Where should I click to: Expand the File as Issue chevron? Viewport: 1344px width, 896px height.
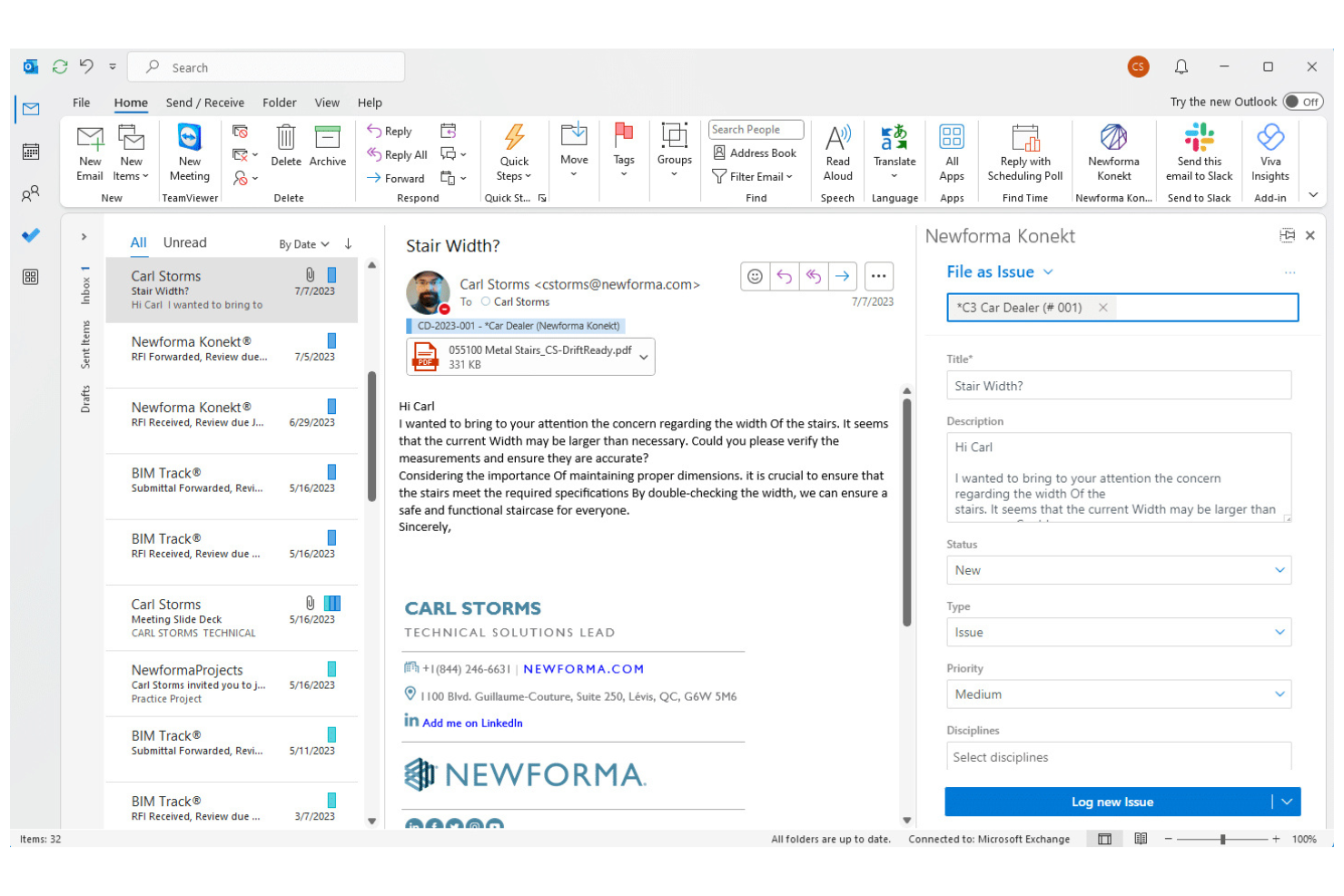click(1048, 272)
